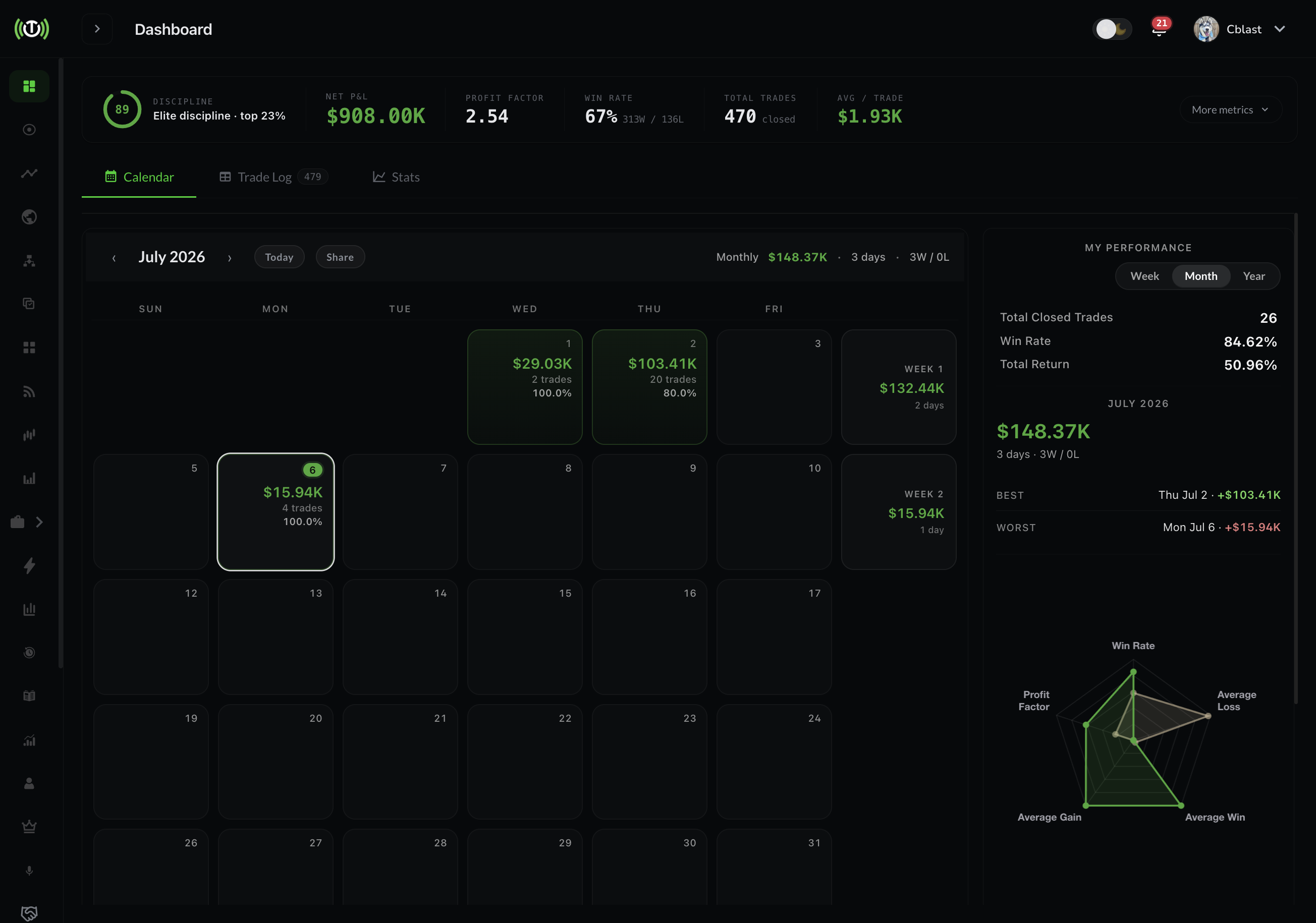
Task: Open July 2 day cell $103.41K
Action: click(x=649, y=387)
